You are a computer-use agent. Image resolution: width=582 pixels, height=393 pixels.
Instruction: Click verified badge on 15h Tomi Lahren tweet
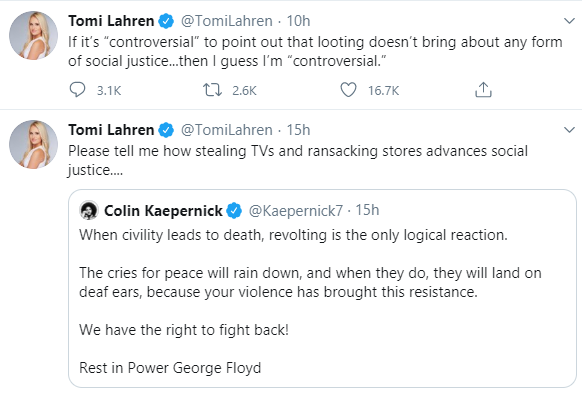tap(166, 130)
